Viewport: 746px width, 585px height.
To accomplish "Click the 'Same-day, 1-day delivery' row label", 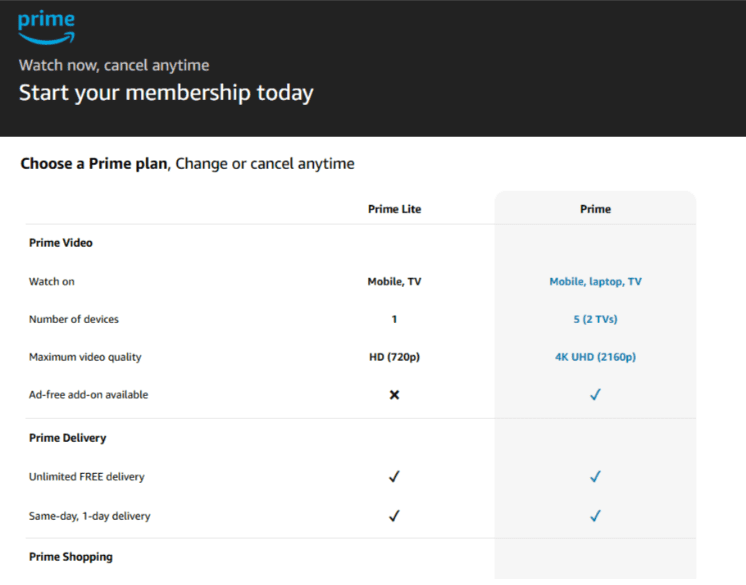I will 89,516.
